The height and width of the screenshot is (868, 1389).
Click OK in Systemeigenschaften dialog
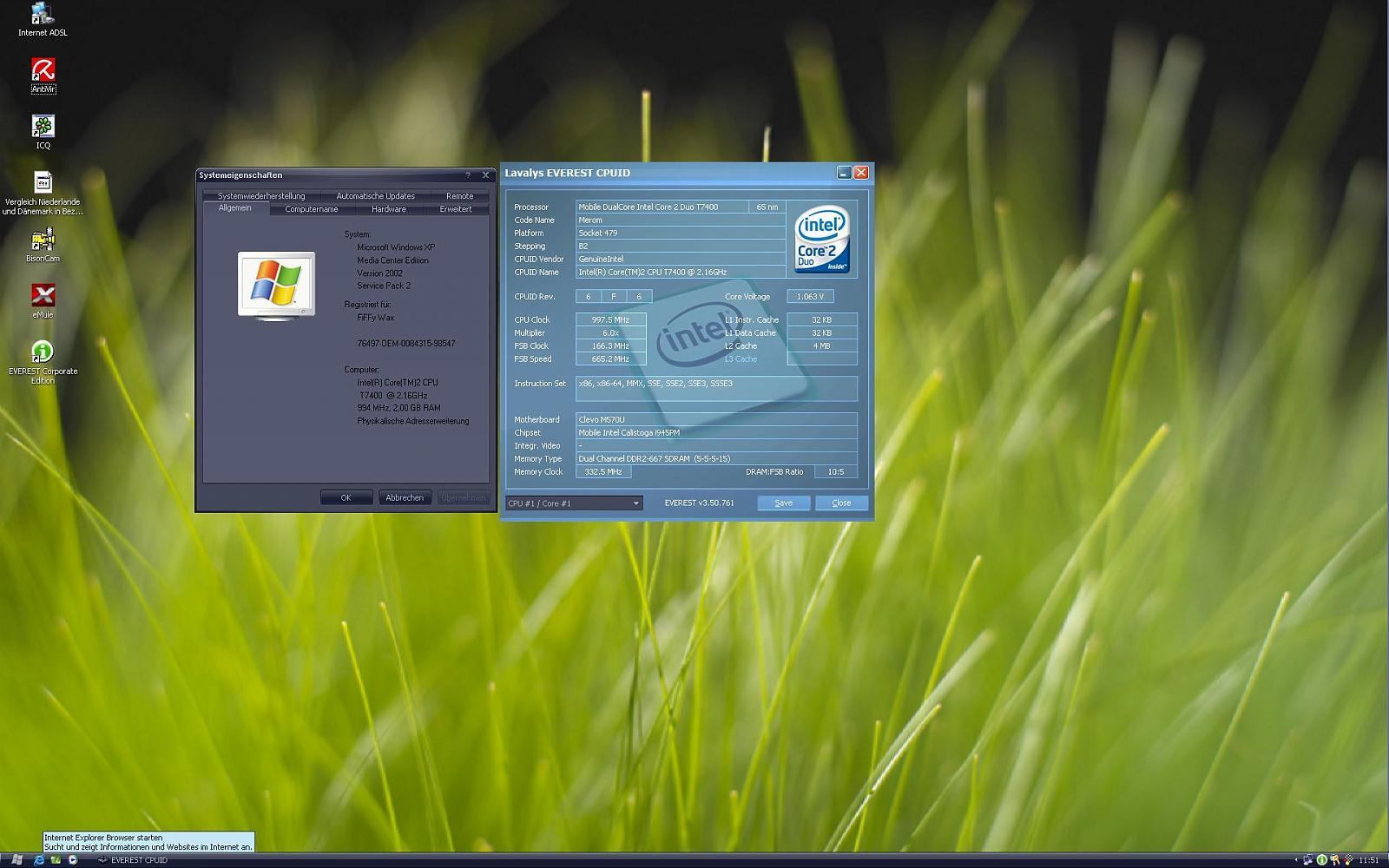pos(346,497)
